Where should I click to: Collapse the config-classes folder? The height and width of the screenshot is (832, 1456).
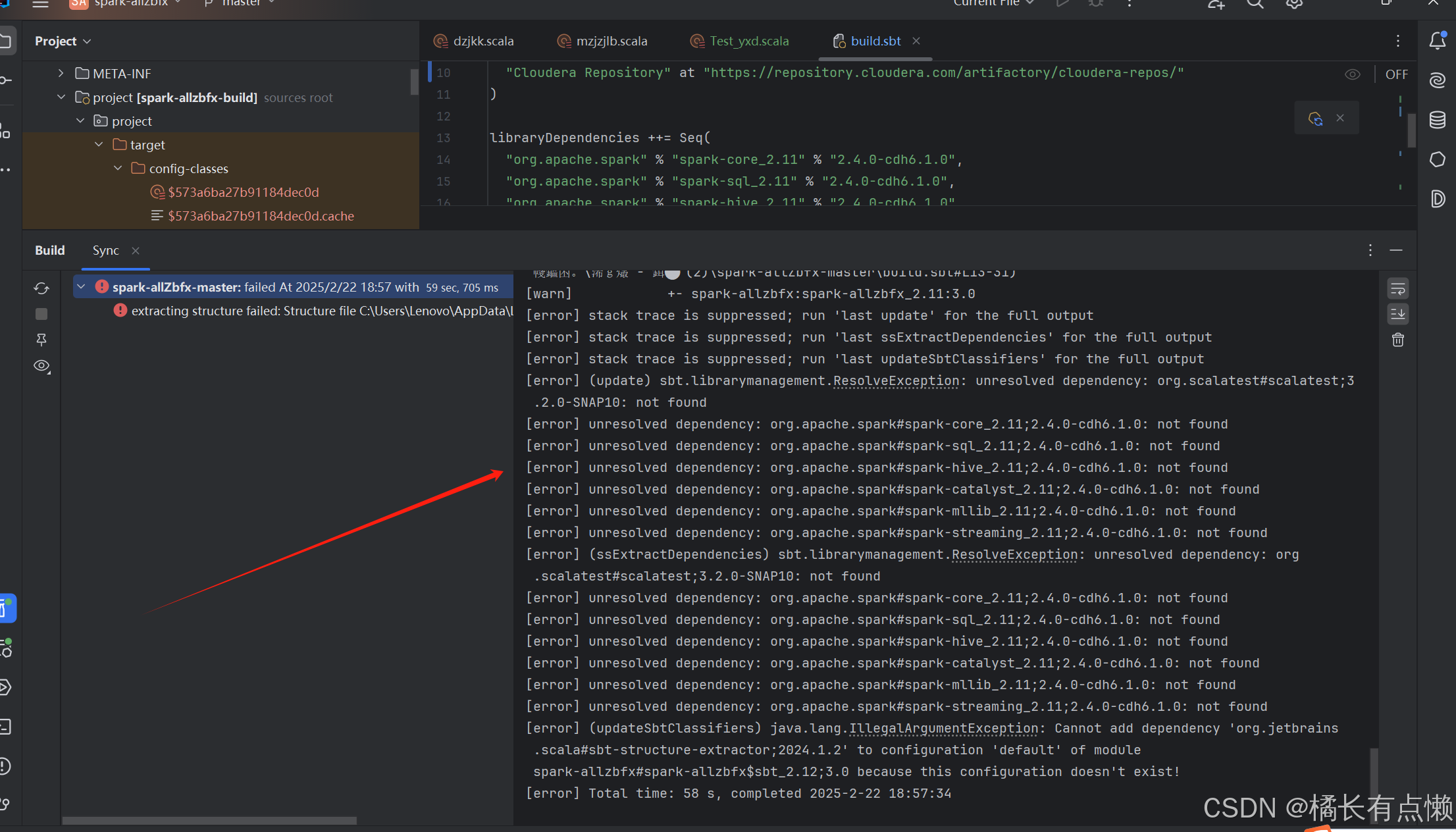(118, 169)
